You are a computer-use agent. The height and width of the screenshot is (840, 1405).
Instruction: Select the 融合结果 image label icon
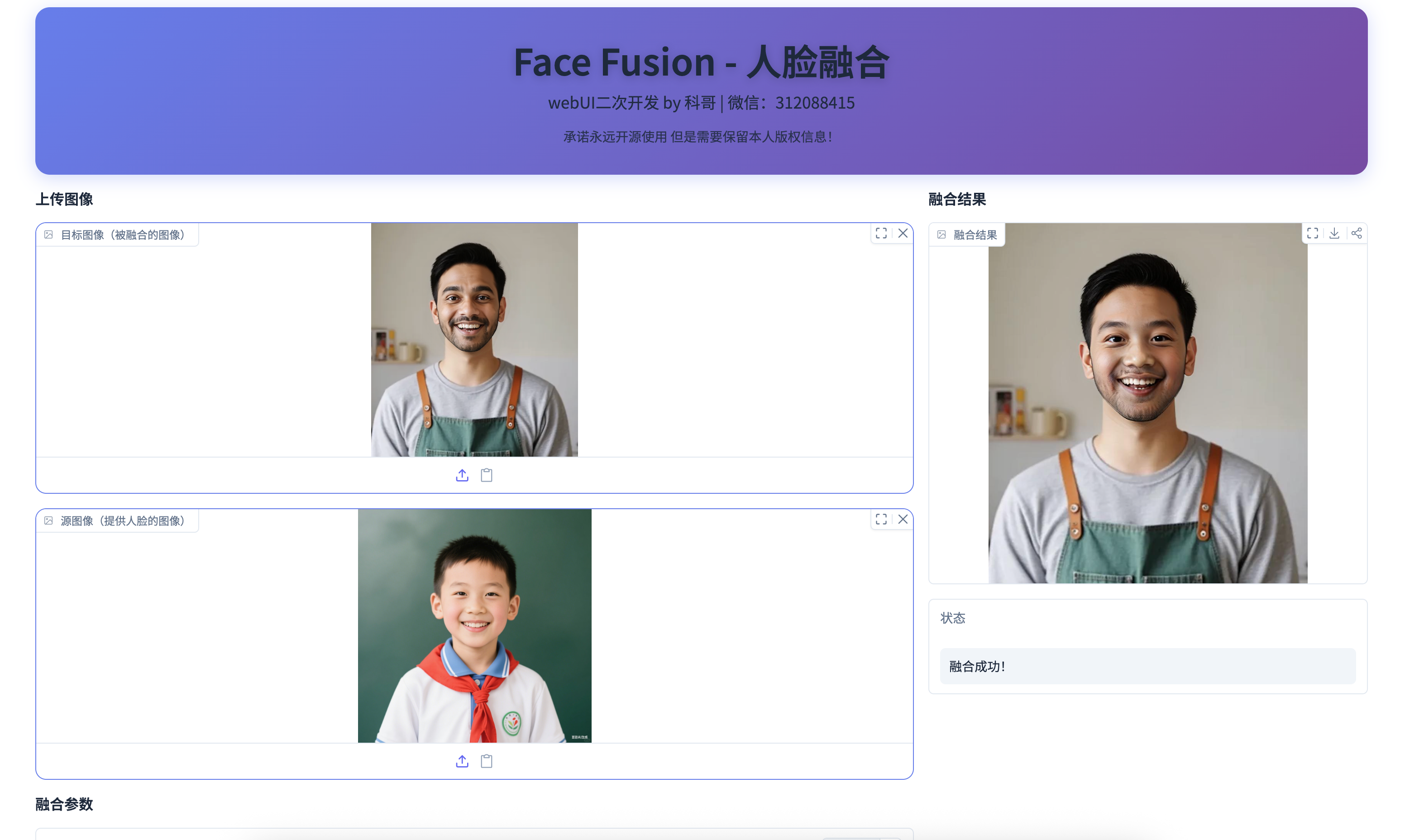point(941,234)
